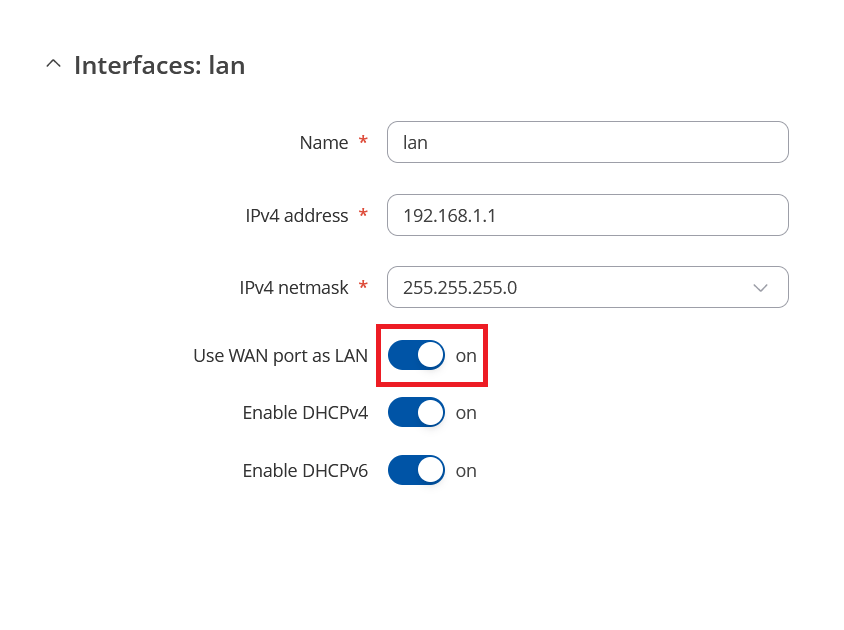Click the asterisk beside IPv4 address label

point(362,215)
